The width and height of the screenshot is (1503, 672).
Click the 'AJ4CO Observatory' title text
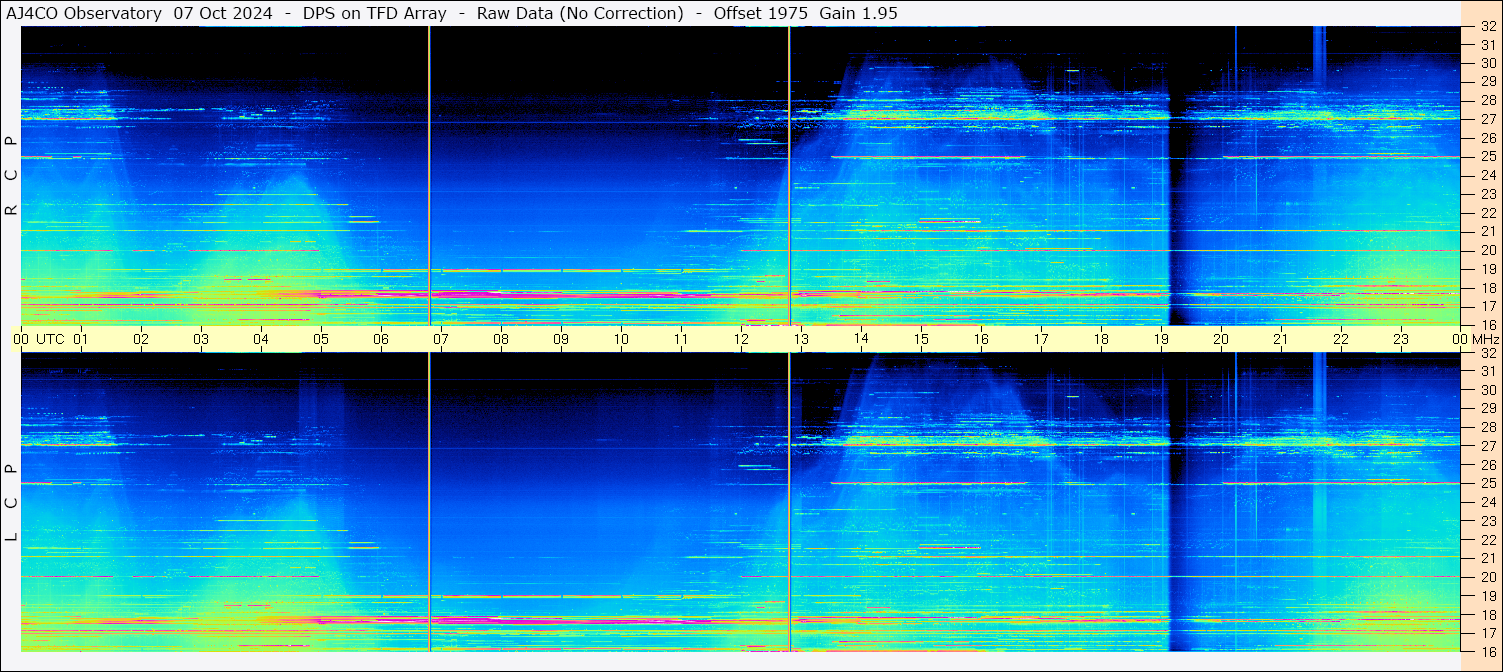(84, 13)
